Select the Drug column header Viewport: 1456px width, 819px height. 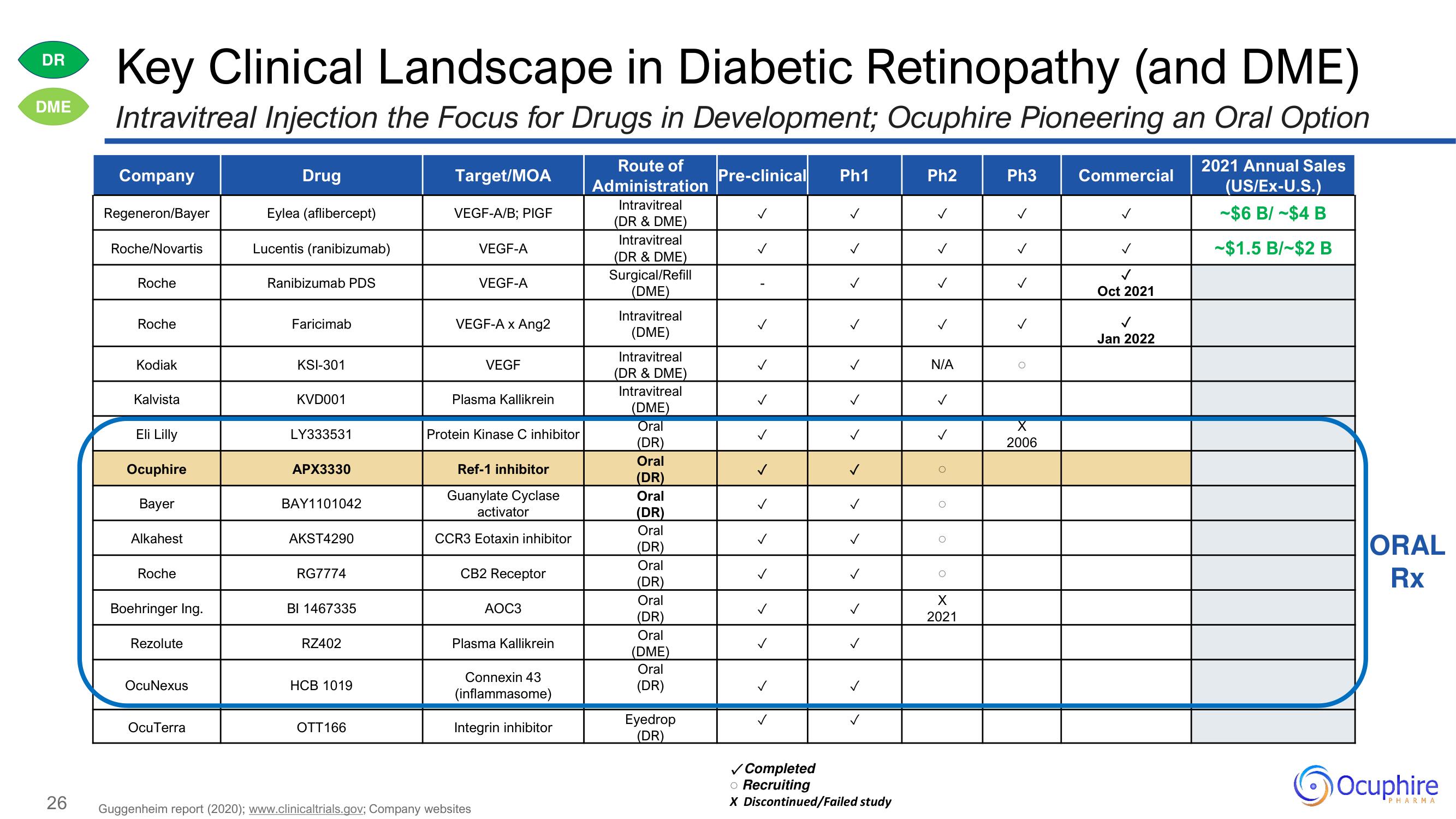tap(321, 175)
